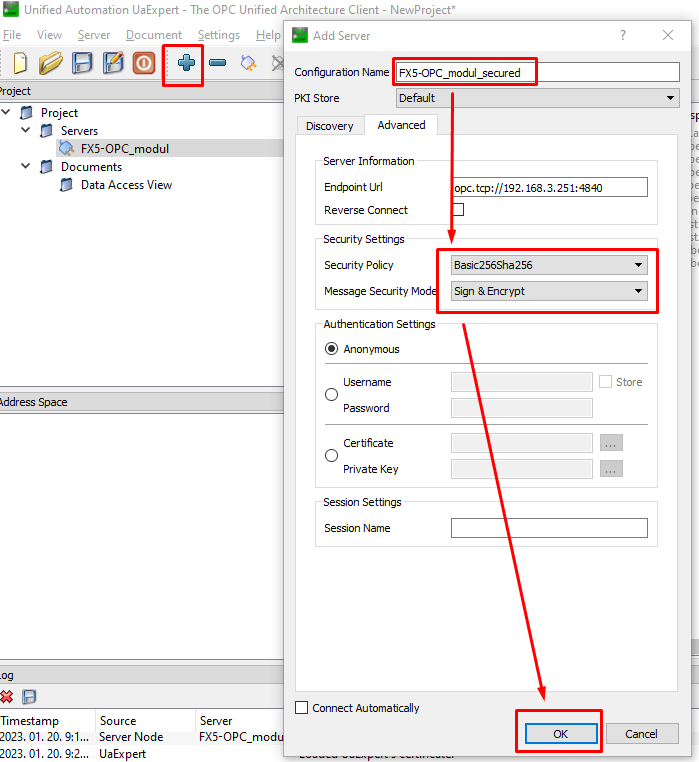The image size is (699, 762).
Task: Open the Server menu
Action: pos(94,35)
